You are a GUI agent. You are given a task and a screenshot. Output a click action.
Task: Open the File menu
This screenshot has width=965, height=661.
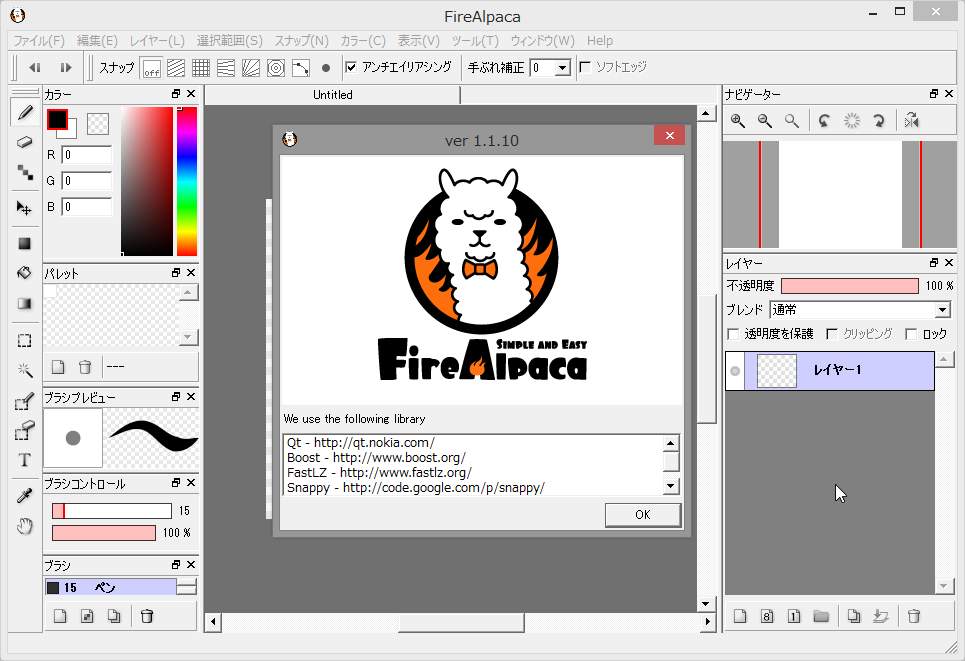pos(40,40)
